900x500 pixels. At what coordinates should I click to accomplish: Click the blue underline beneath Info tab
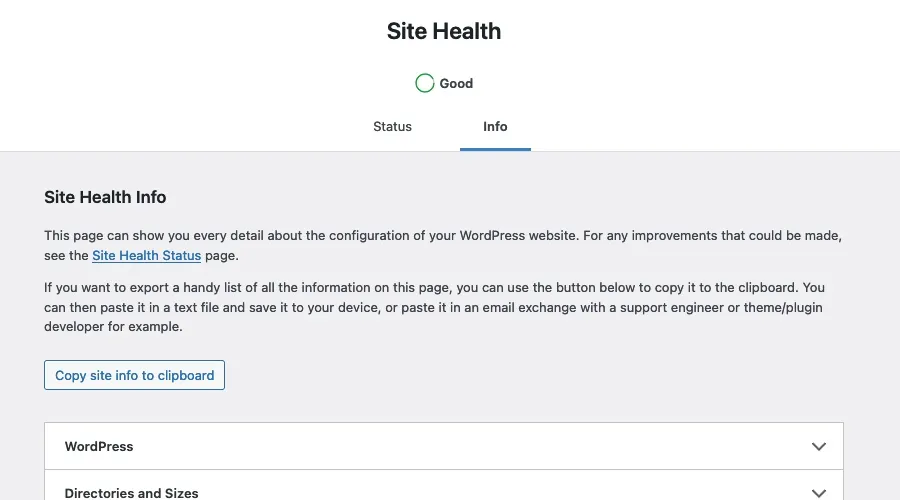click(495, 149)
